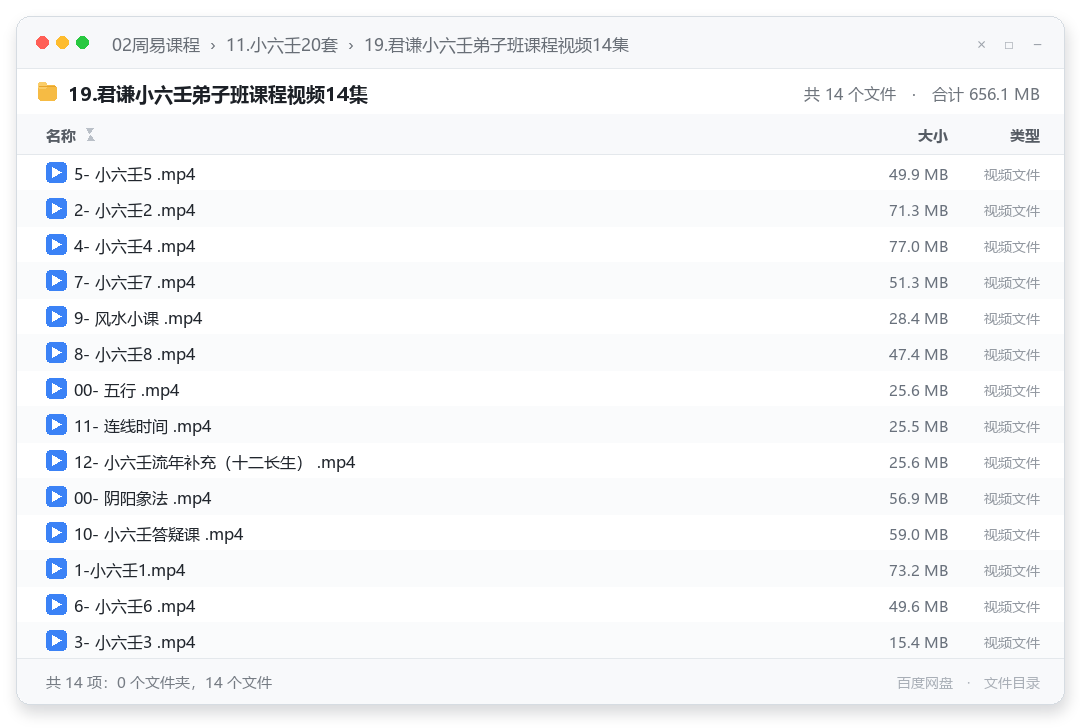Screen dimensions: 1080x728
Task: Select file name 3- 小六壬3 .mp4
Action: [x=134, y=643]
